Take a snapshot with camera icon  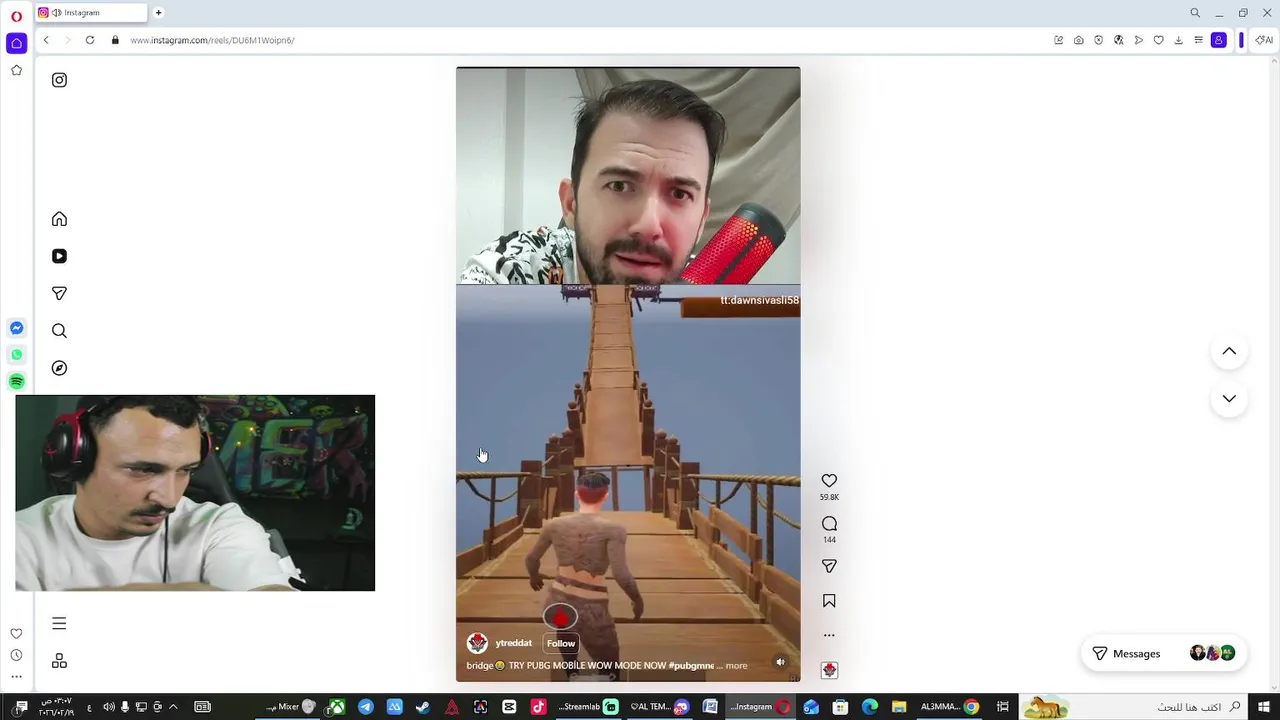(x=1079, y=40)
